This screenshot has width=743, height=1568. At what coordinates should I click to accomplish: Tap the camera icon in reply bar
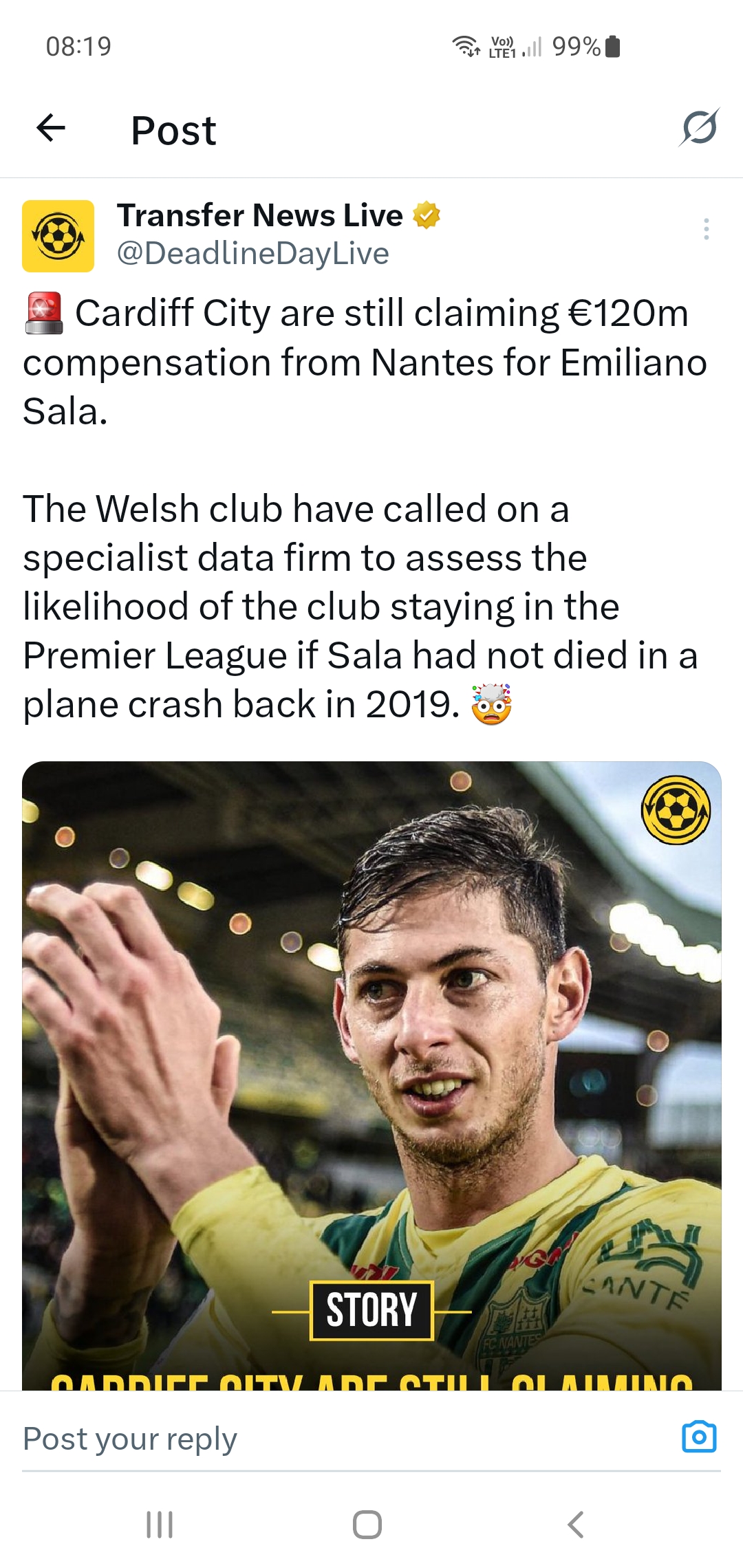698,1437
